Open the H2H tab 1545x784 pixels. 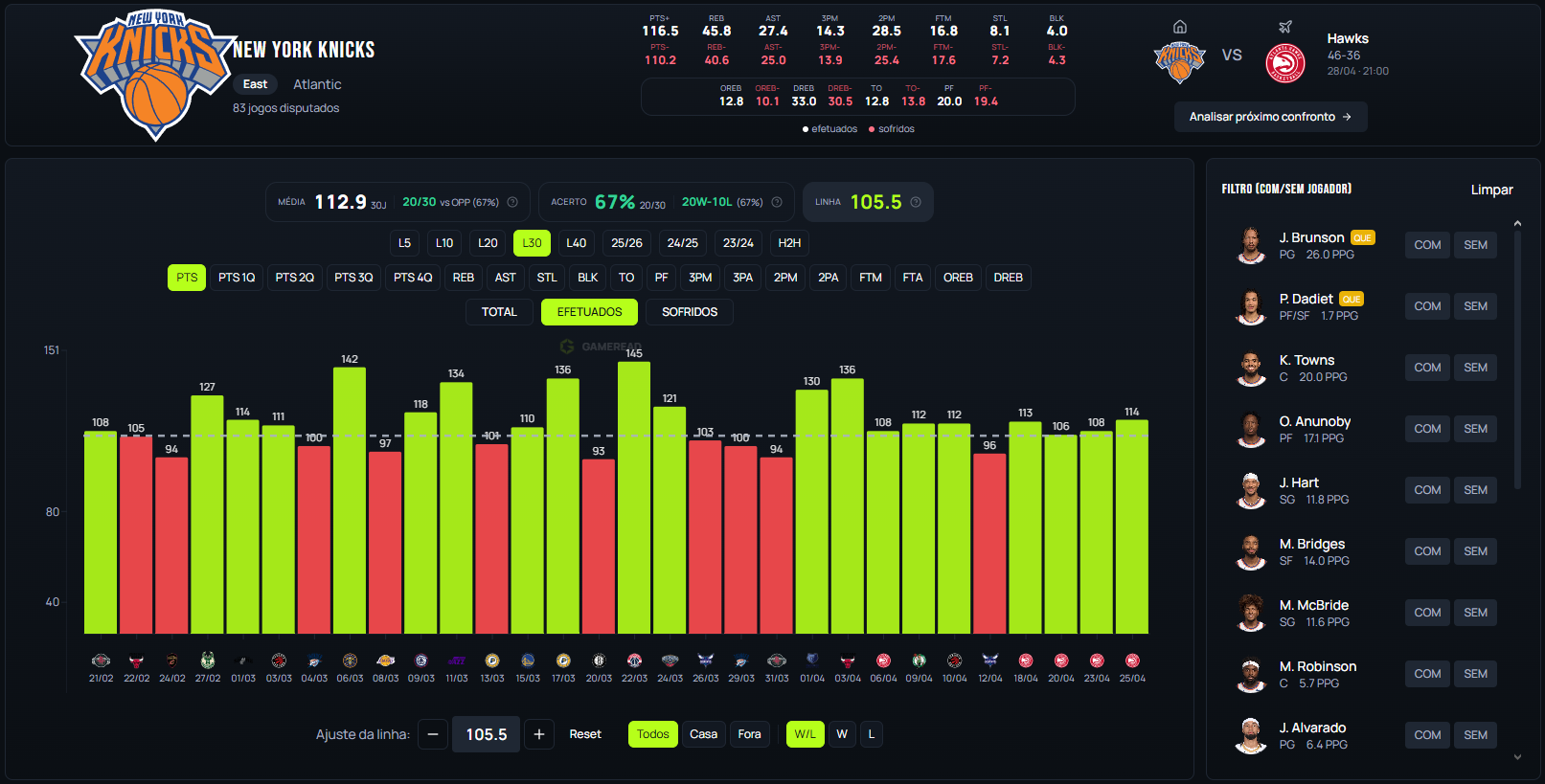click(789, 243)
